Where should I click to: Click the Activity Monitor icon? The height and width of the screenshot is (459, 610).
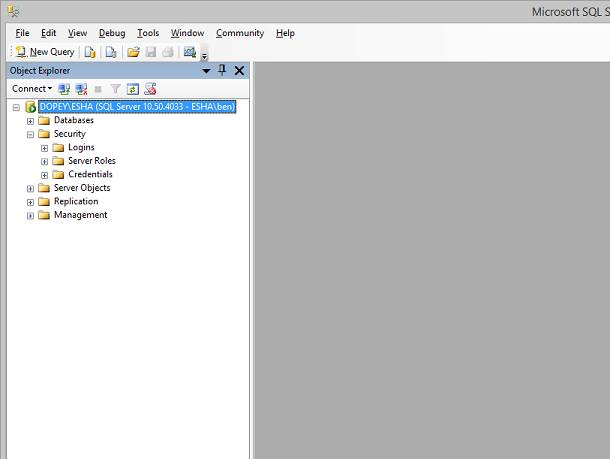coord(190,52)
